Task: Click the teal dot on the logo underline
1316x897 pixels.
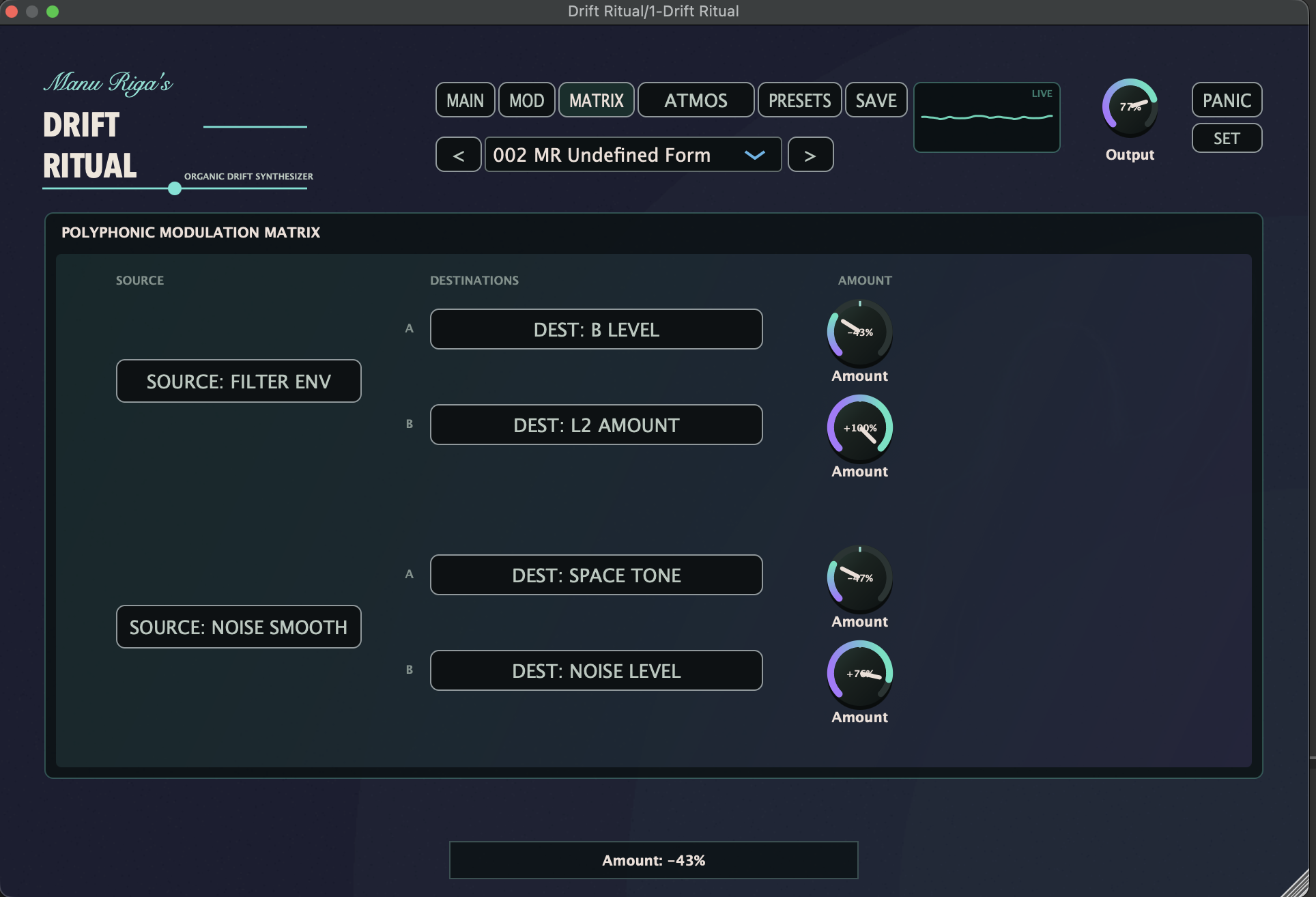Action: click(x=175, y=188)
